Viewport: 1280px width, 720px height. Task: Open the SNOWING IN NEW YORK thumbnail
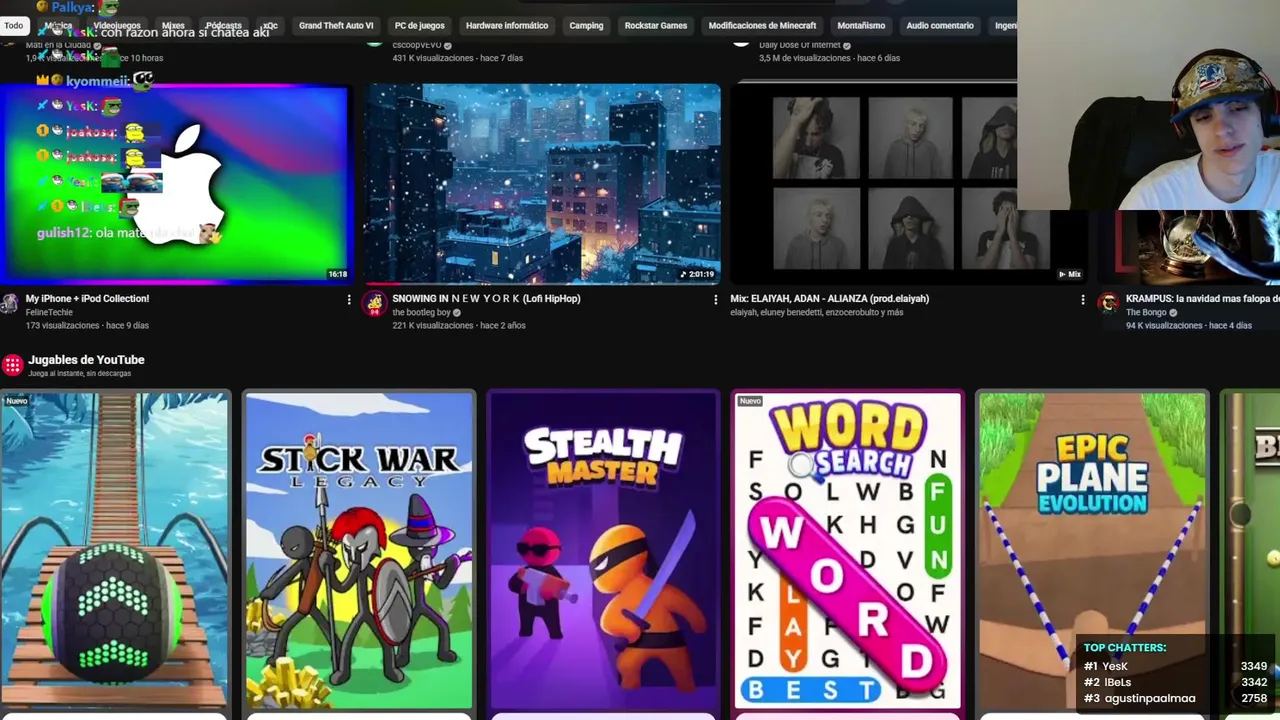click(x=542, y=184)
